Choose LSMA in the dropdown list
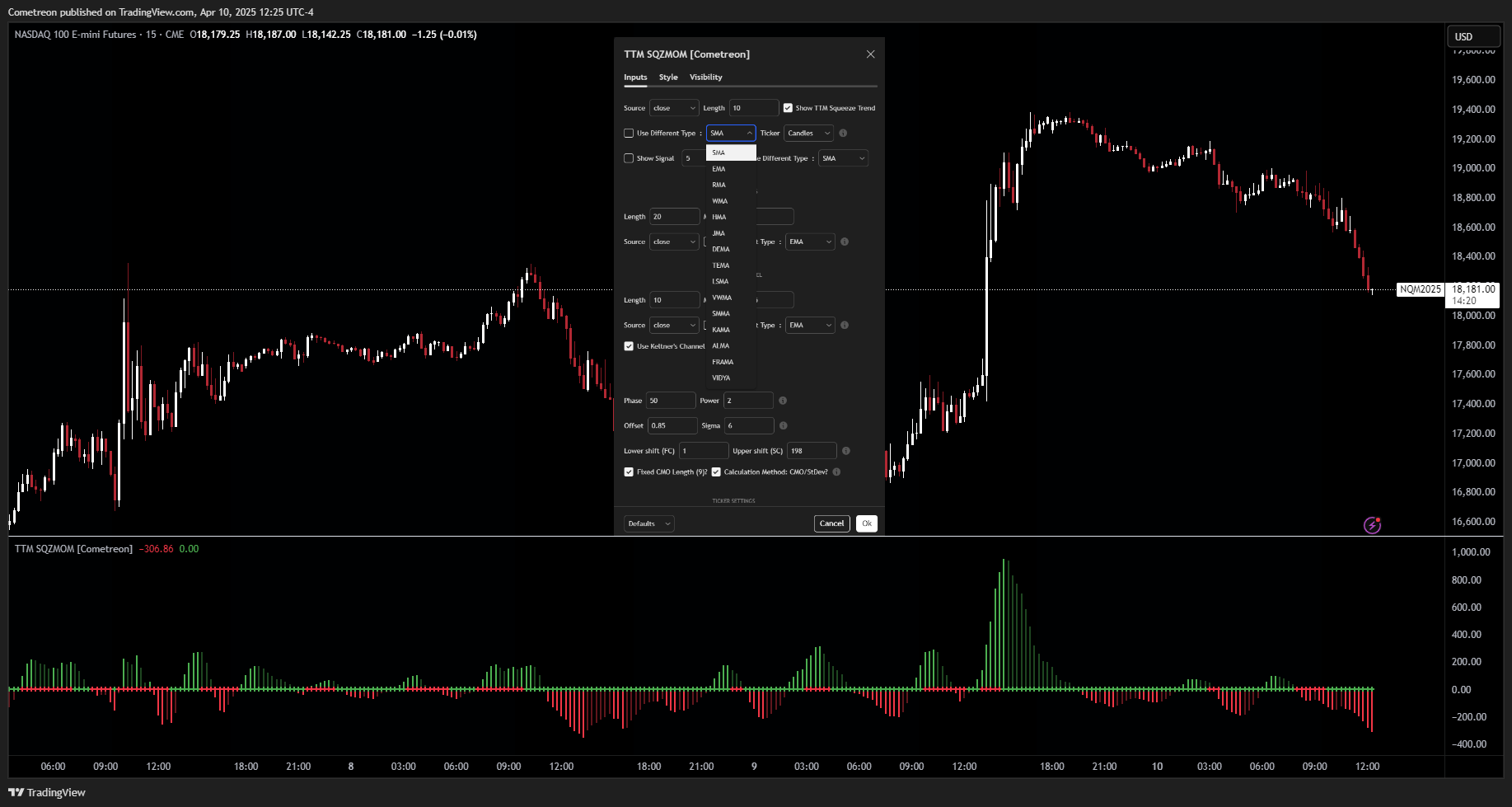 731,282
